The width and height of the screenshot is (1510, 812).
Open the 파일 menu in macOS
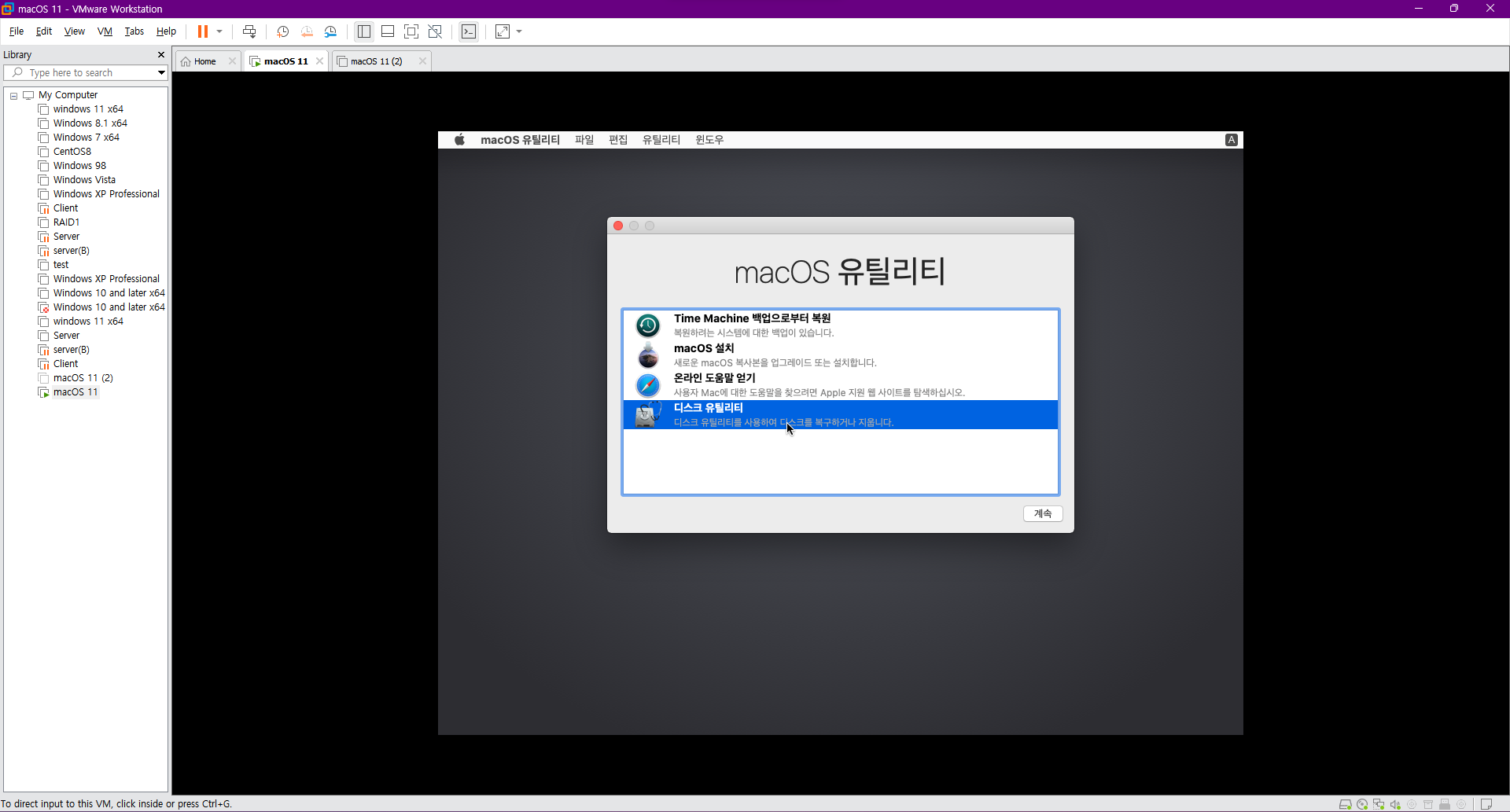584,140
